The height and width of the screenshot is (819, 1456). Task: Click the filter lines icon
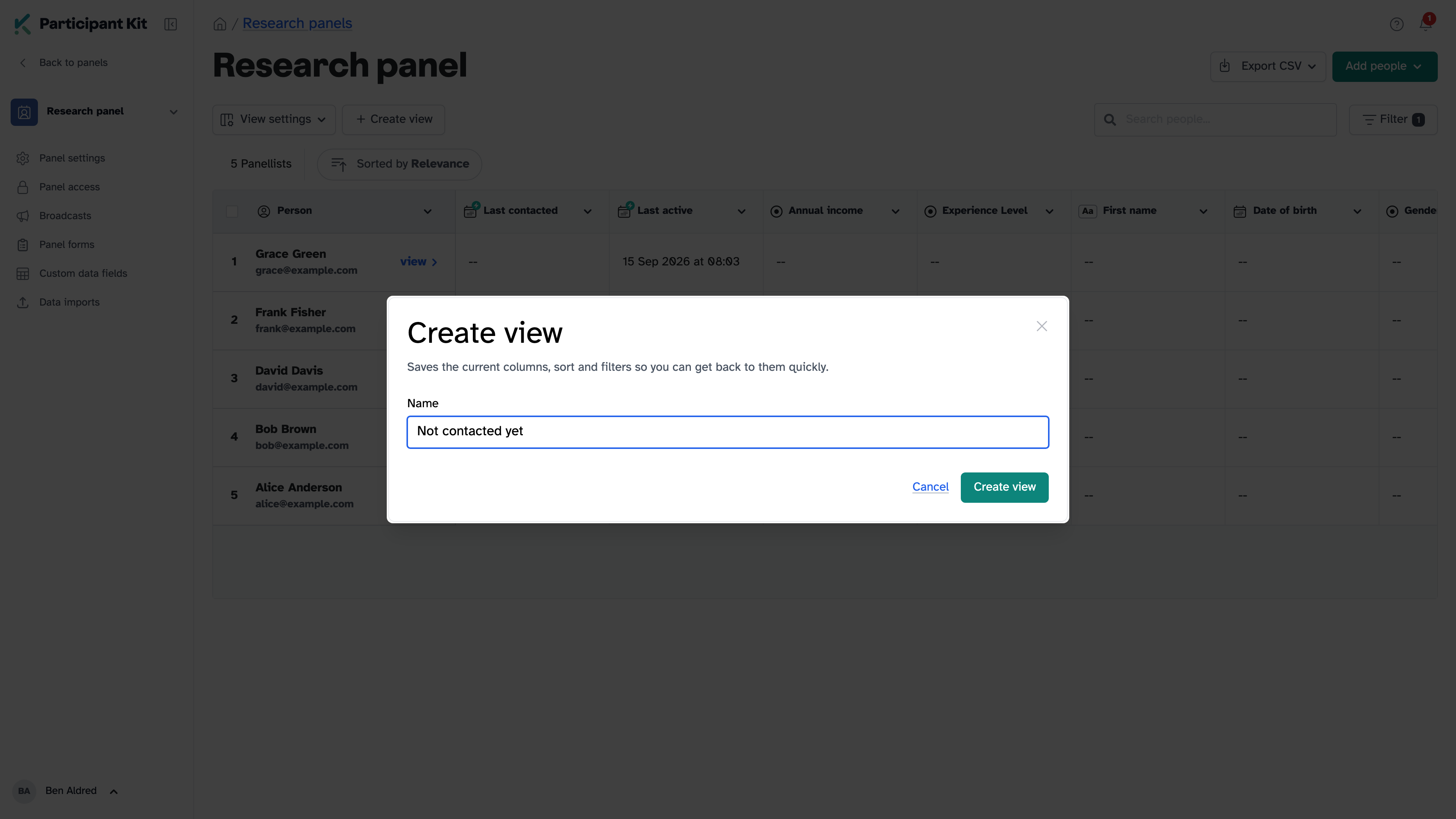tap(1369, 120)
